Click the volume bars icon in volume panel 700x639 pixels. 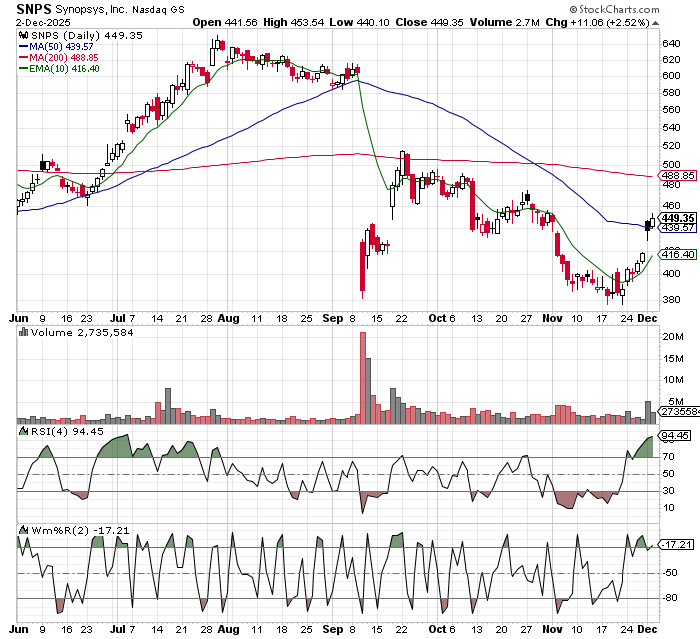(x=23, y=332)
